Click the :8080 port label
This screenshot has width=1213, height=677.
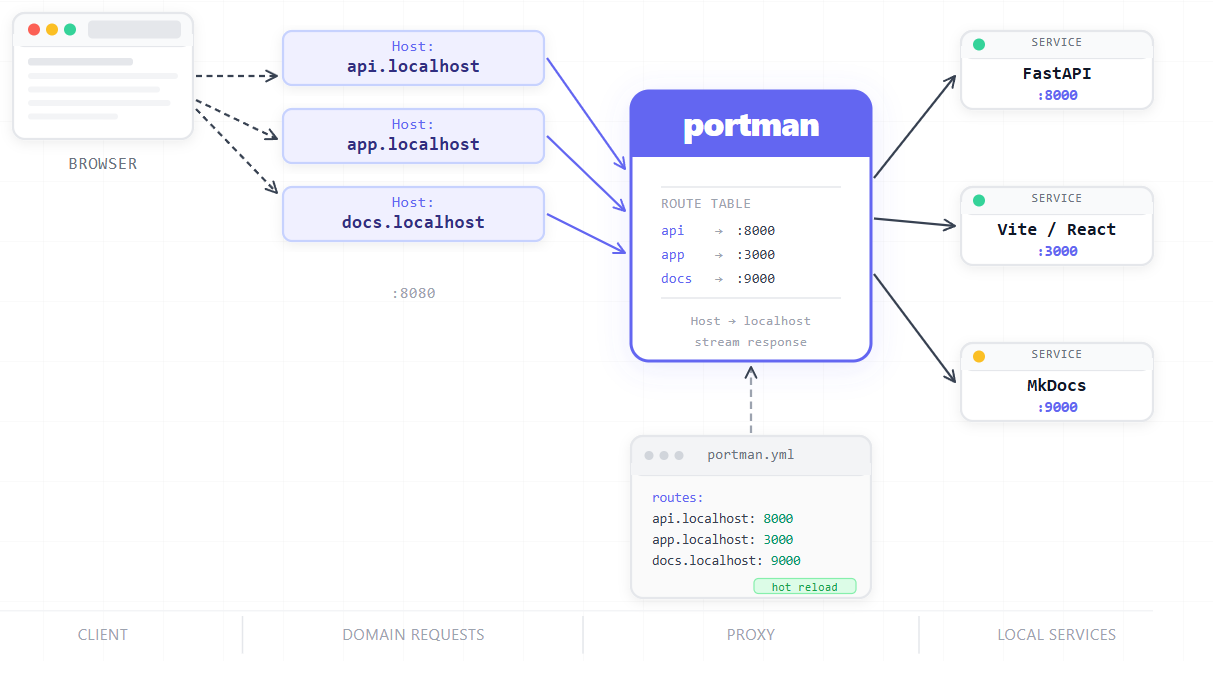[x=413, y=293]
